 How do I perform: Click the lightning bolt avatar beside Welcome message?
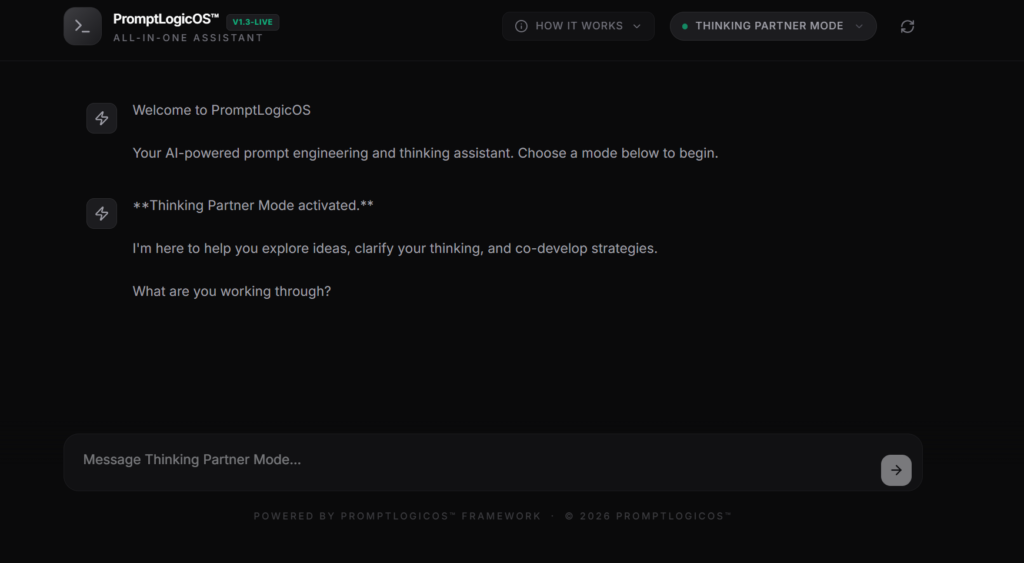click(102, 118)
